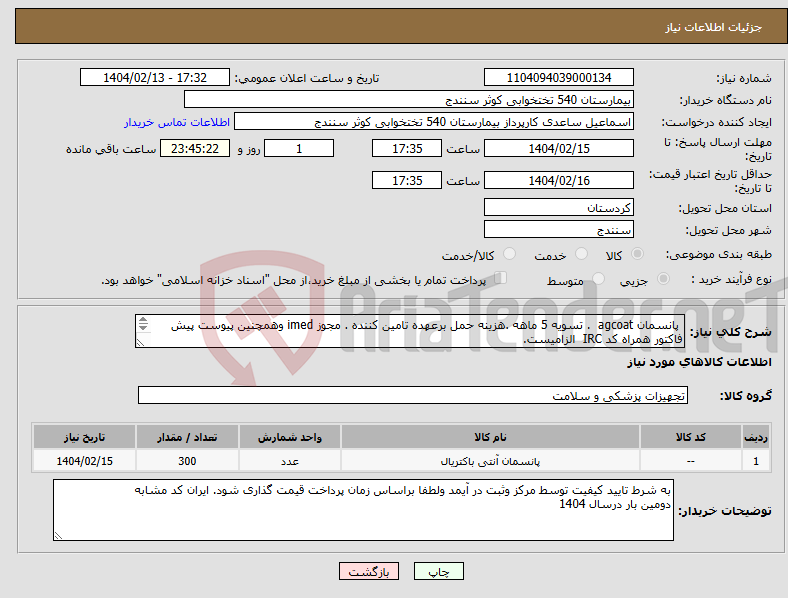The image size is (788, 598).
Task: Click the buyer organization name field
Action: click(409, 99)
